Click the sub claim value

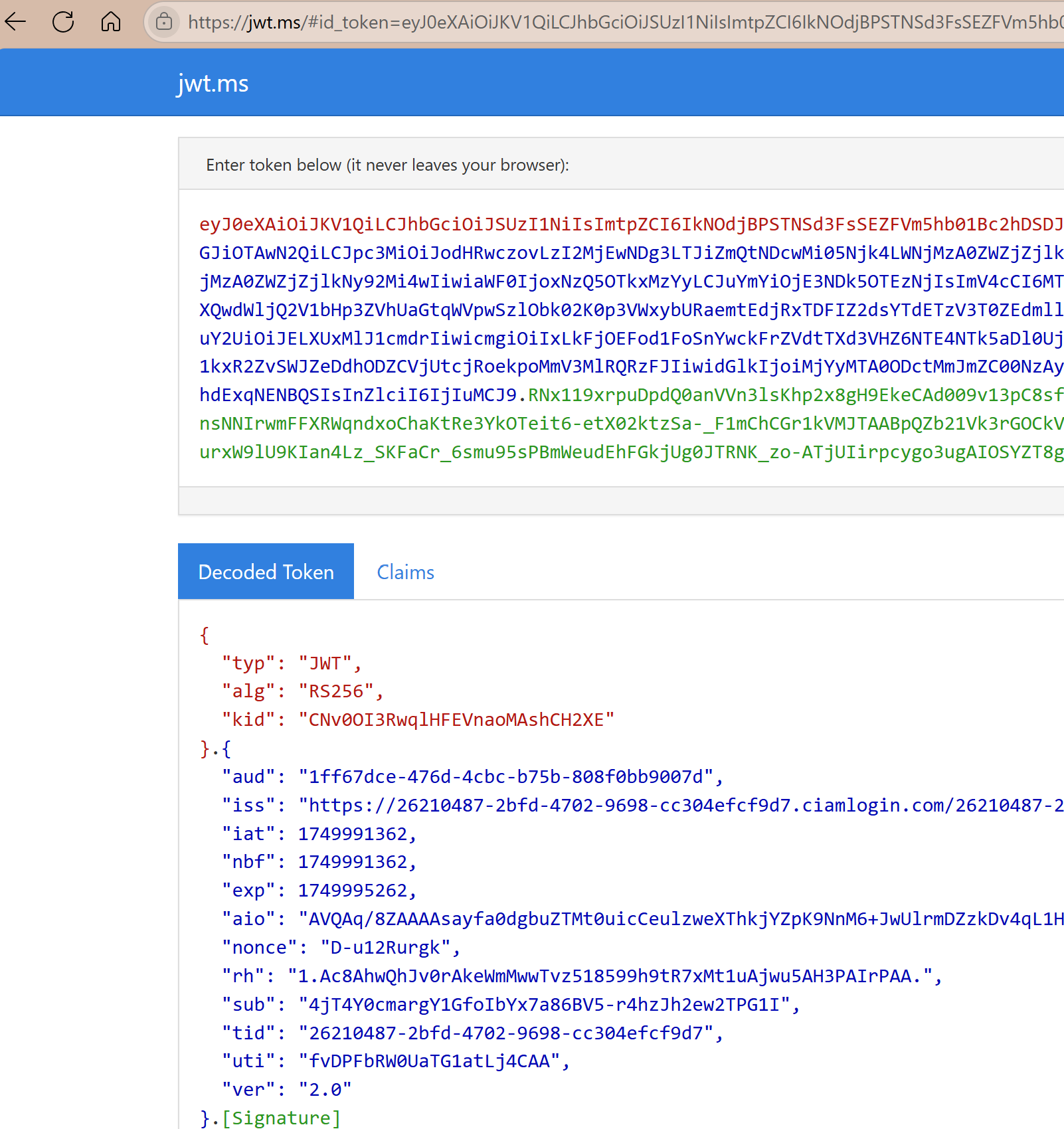click(544, 1005)
